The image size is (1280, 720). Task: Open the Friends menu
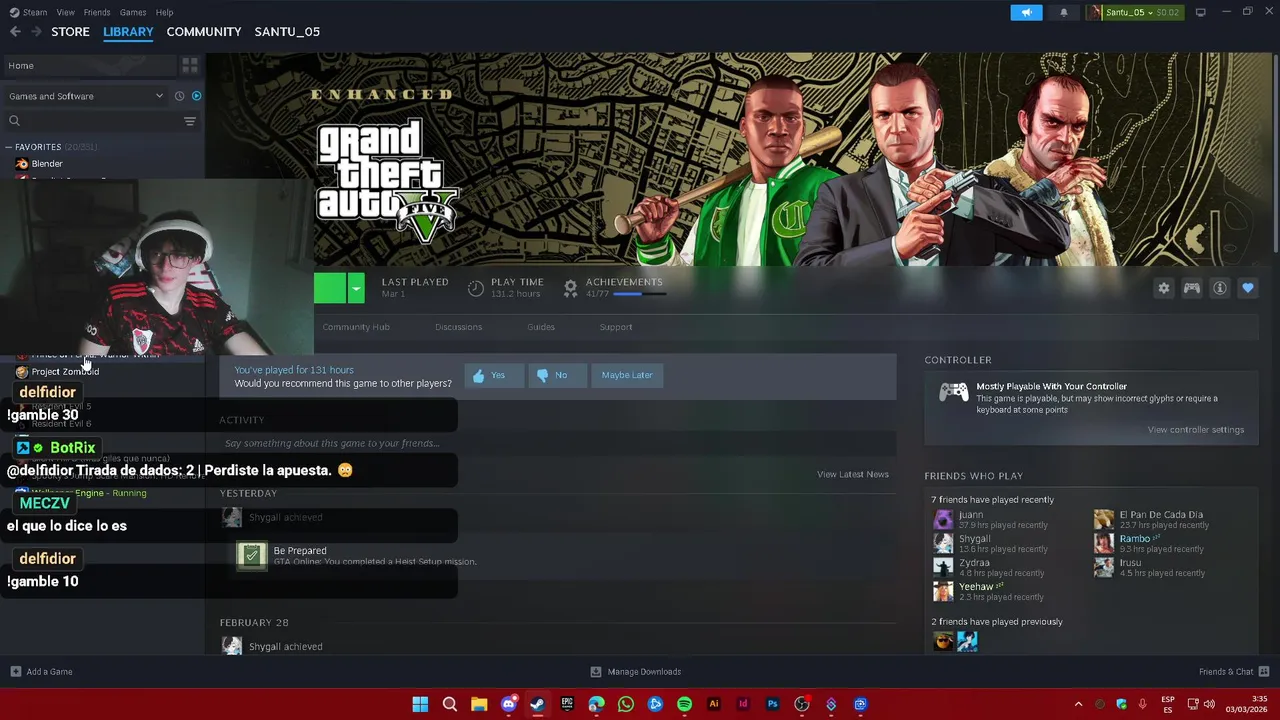97,12
